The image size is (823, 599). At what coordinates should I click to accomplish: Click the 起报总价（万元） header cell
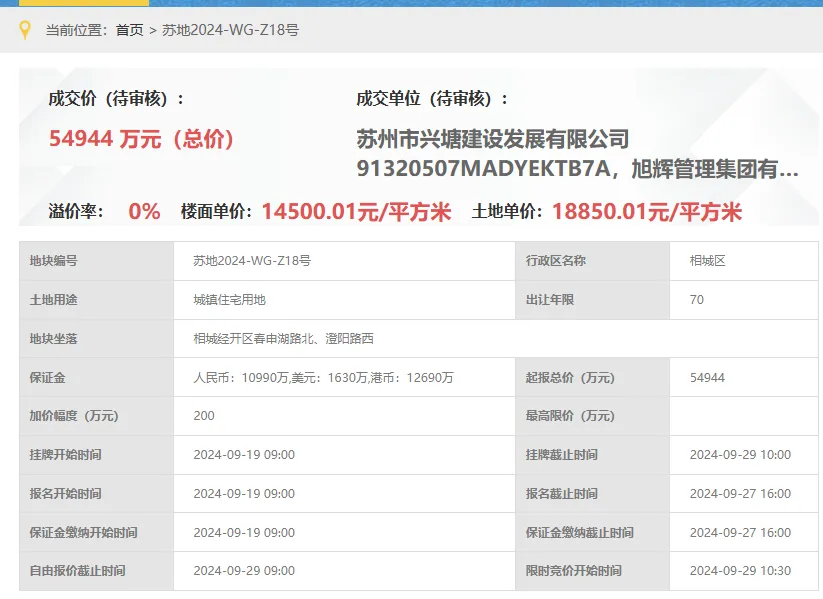(593, 377)
